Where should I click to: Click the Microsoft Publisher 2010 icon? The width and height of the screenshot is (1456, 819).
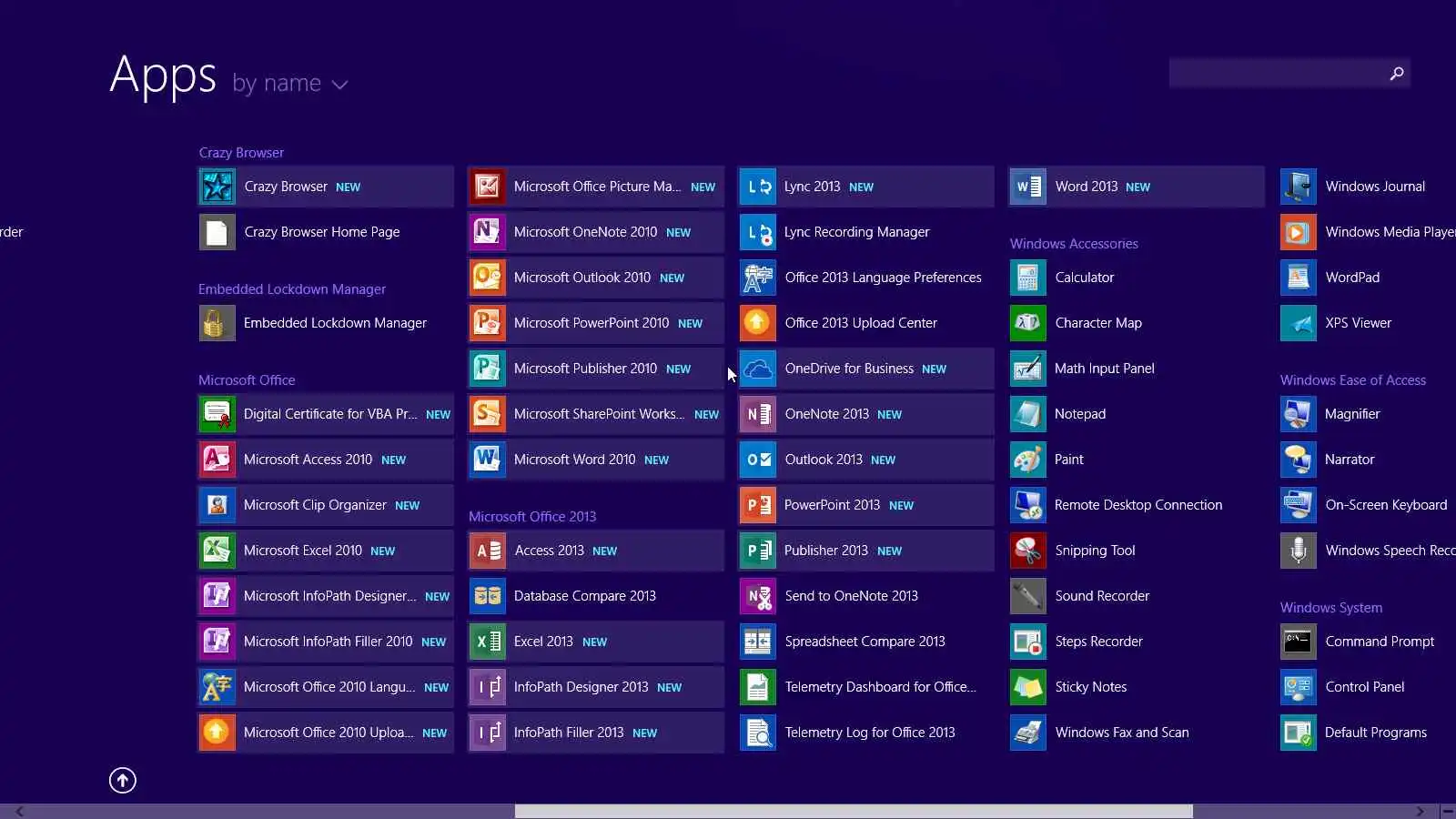[487, 369]
